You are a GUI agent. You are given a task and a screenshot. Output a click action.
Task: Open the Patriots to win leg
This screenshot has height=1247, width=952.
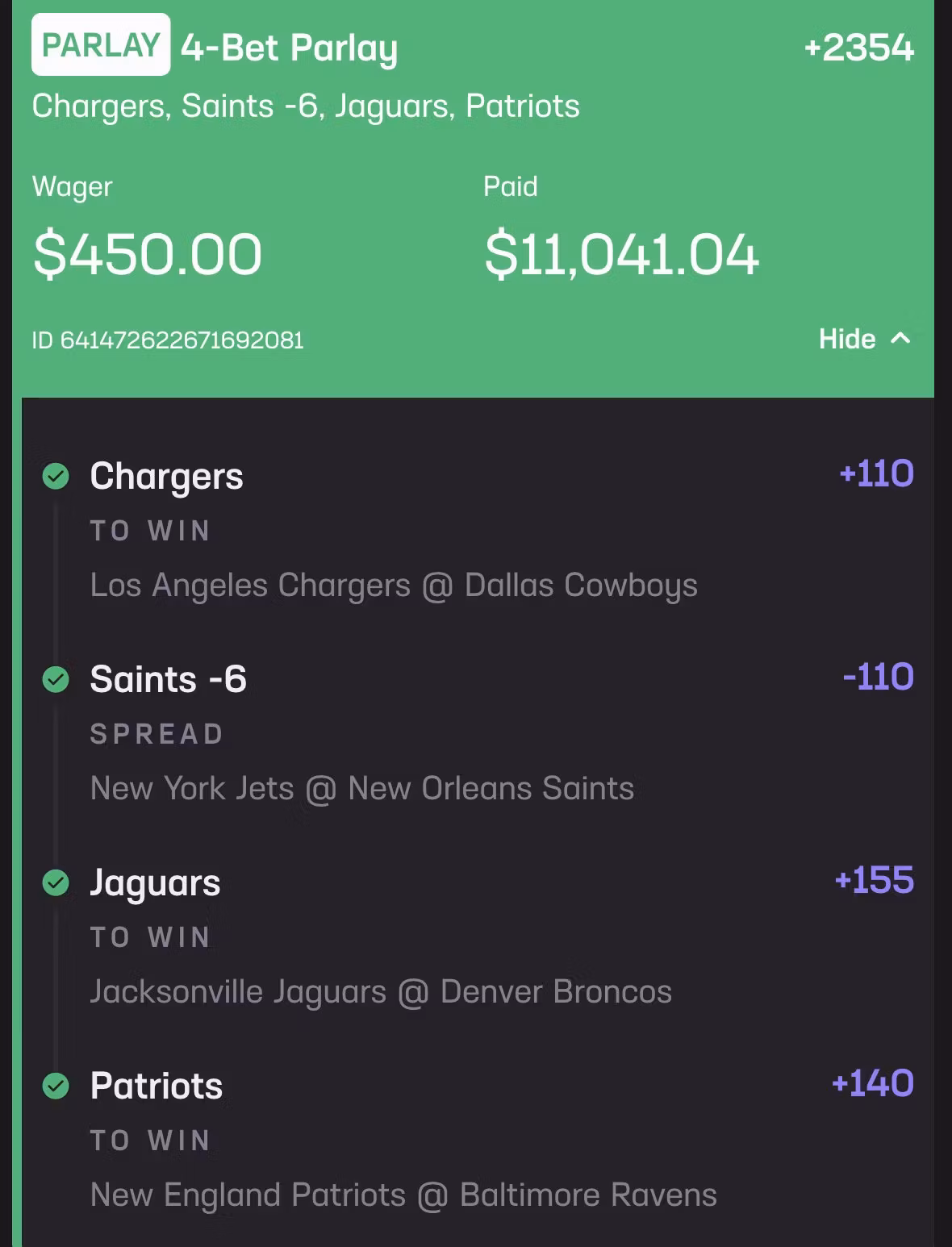pyautogui.click(x=157, y=1086)
